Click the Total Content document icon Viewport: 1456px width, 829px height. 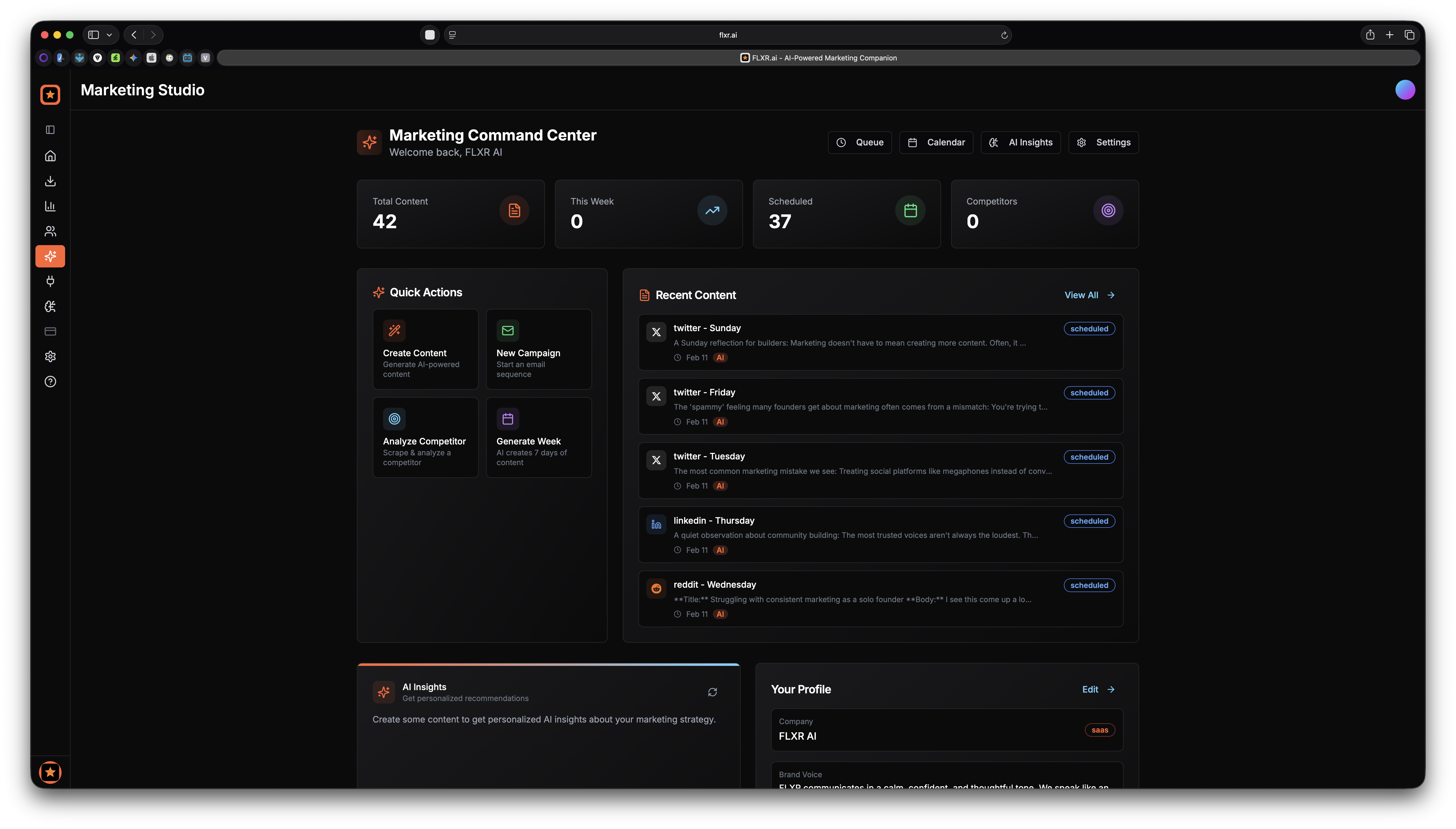coord(514,211)
